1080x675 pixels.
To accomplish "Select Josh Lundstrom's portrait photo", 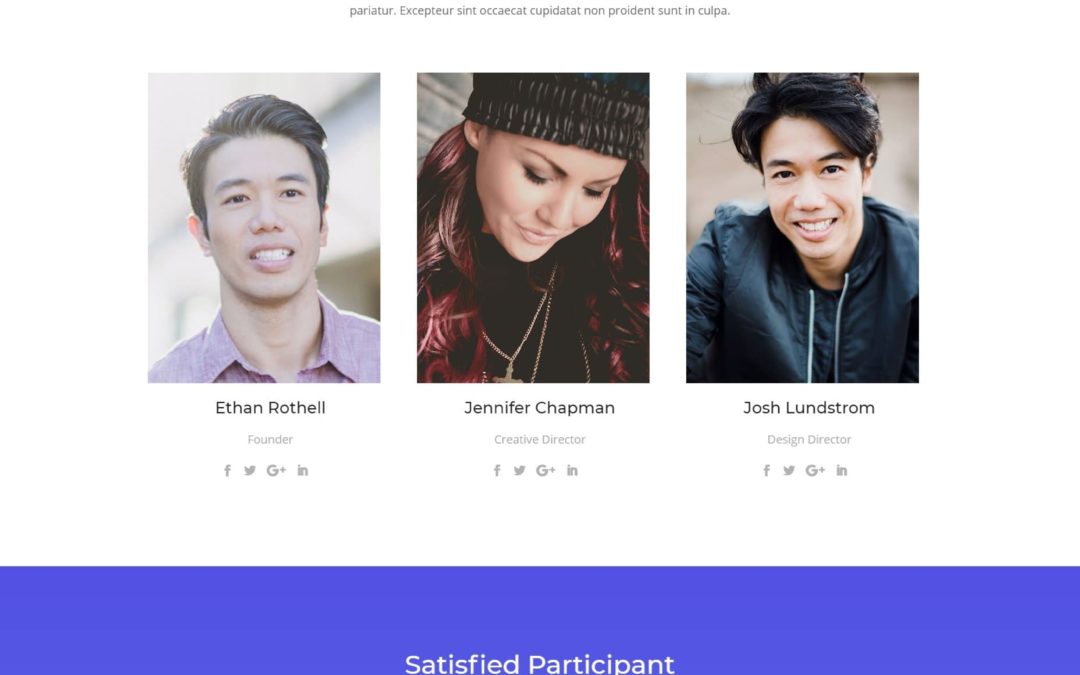I will pyautogui.click(x=802, y=228).
